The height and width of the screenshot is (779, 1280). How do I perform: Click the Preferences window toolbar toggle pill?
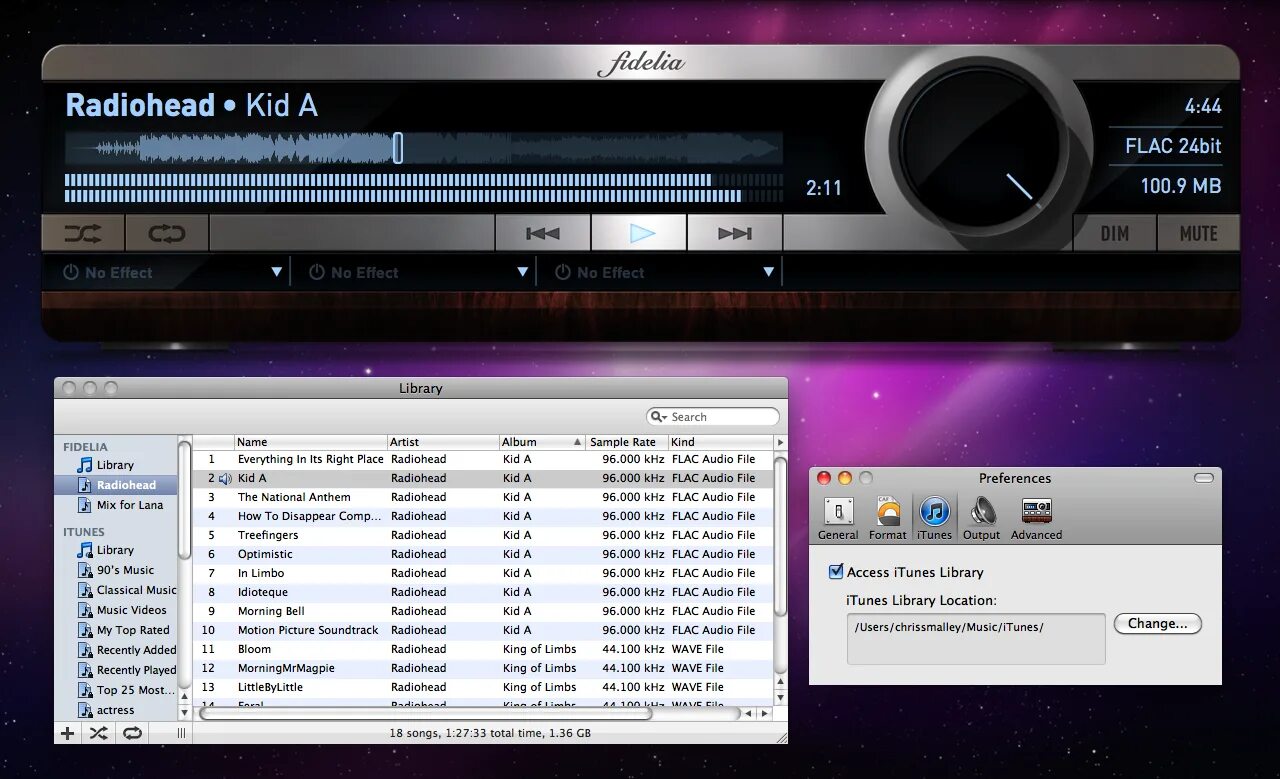(x=1204, y=478)
